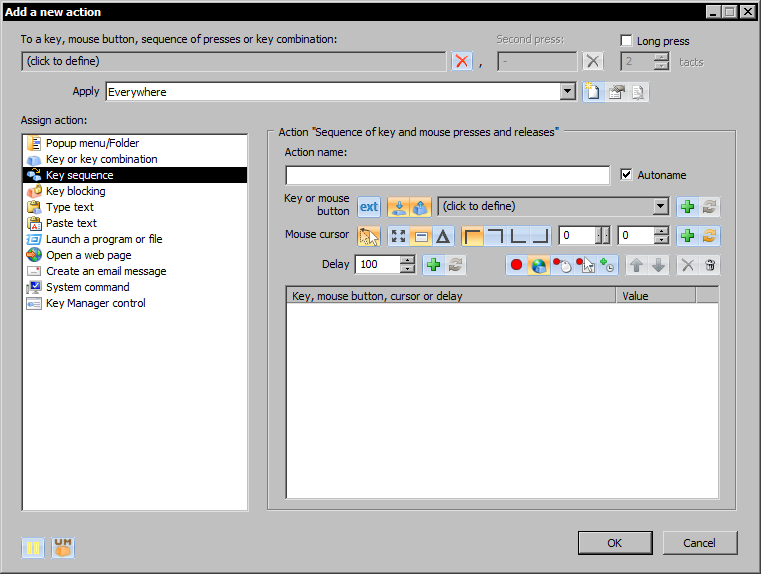The width and height of the screenshot is (761, 574).
Task: Click the OK button
Action: pos(615,543)
